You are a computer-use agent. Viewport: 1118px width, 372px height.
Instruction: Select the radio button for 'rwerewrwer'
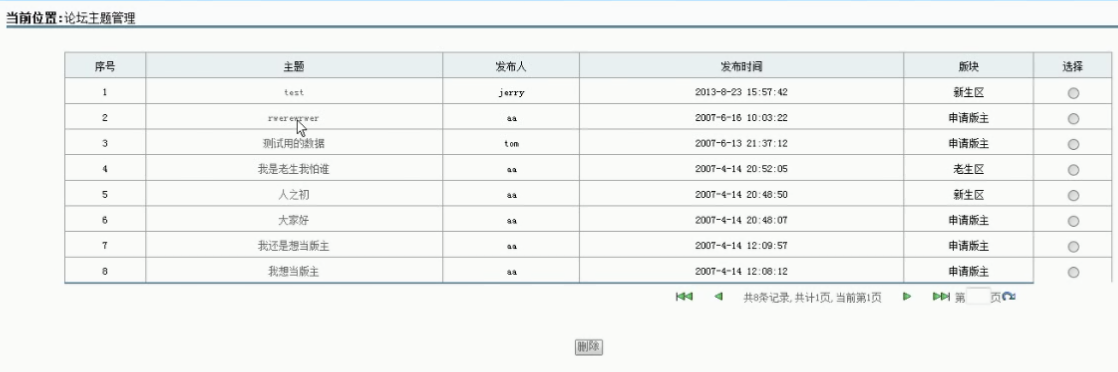click(1073, 118)
